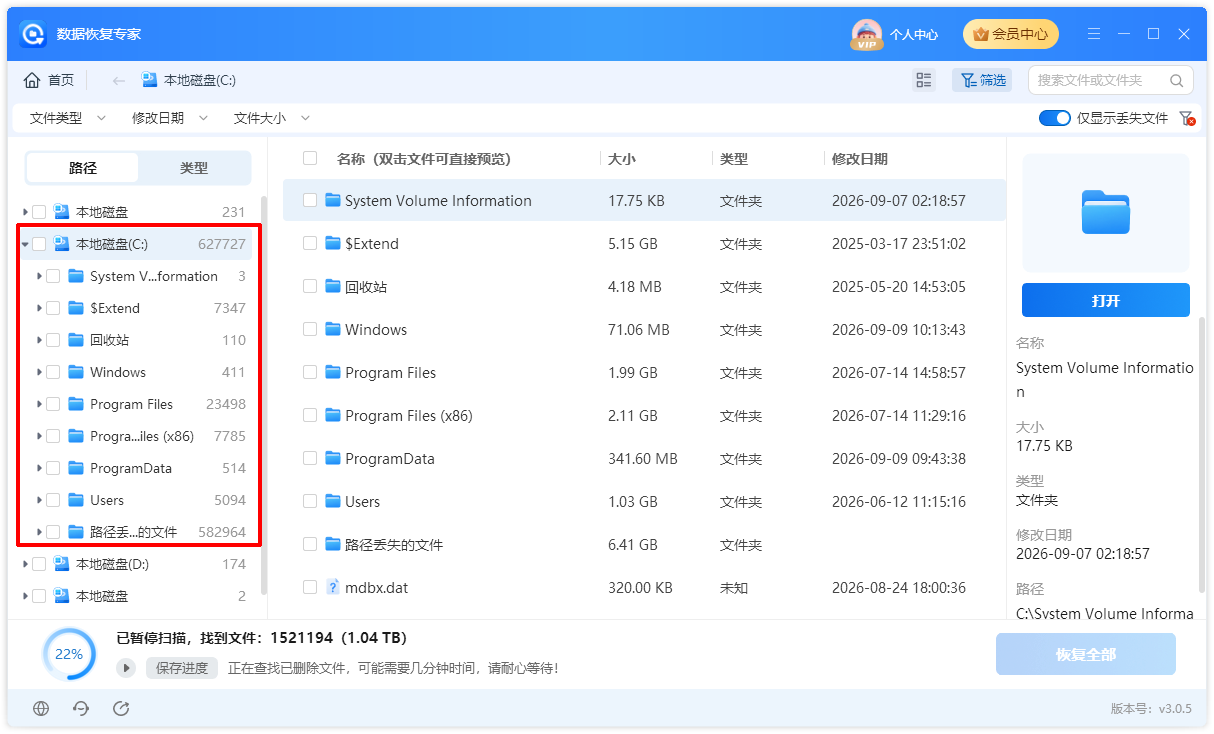Viewport: 1214px width, 734px height.
Task: Check 本地磁盘(C:) checkbox in tree
Action: click(39, 244)
